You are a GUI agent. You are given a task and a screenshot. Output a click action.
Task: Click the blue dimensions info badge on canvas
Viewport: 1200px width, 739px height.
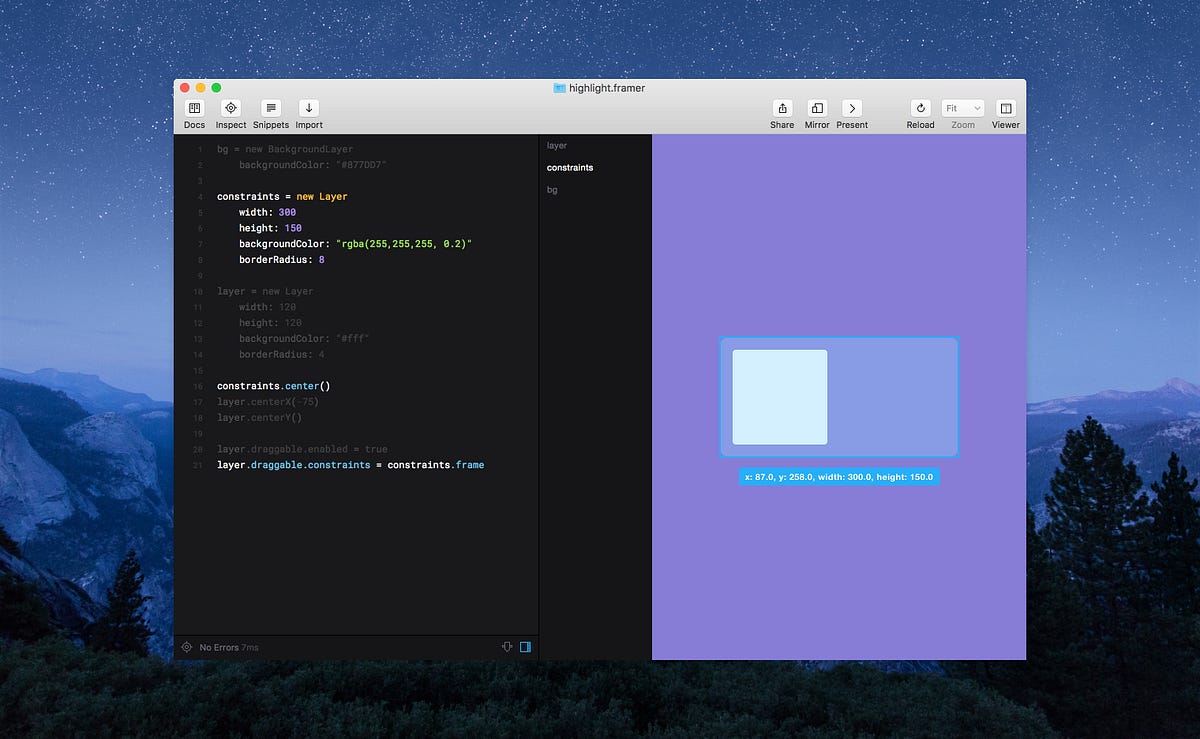pos(839,477)
